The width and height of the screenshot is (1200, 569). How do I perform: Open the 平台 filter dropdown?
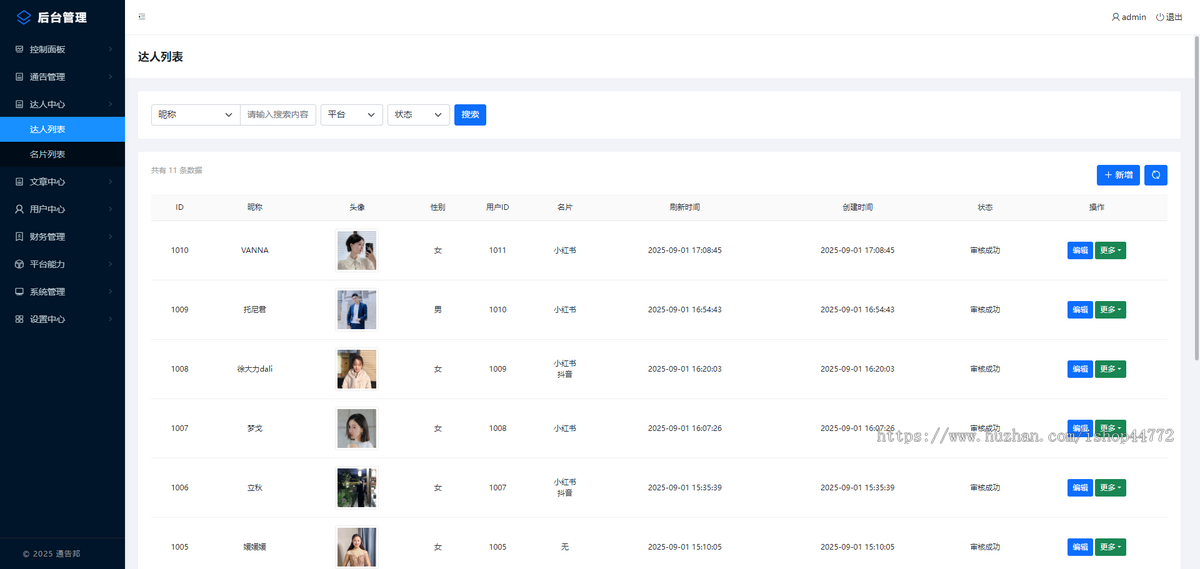point(352,115)
